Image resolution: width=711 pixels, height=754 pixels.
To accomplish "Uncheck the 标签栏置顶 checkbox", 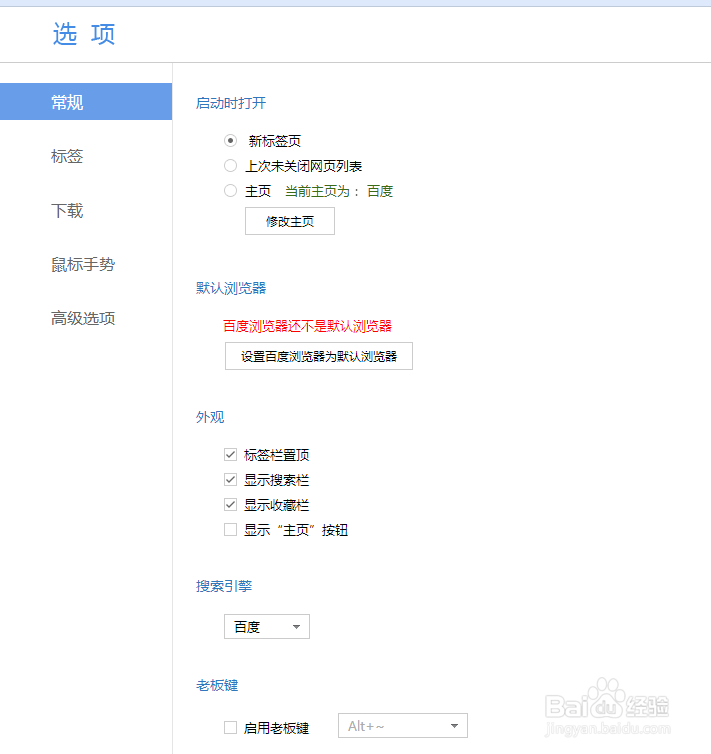I will 230,454.
